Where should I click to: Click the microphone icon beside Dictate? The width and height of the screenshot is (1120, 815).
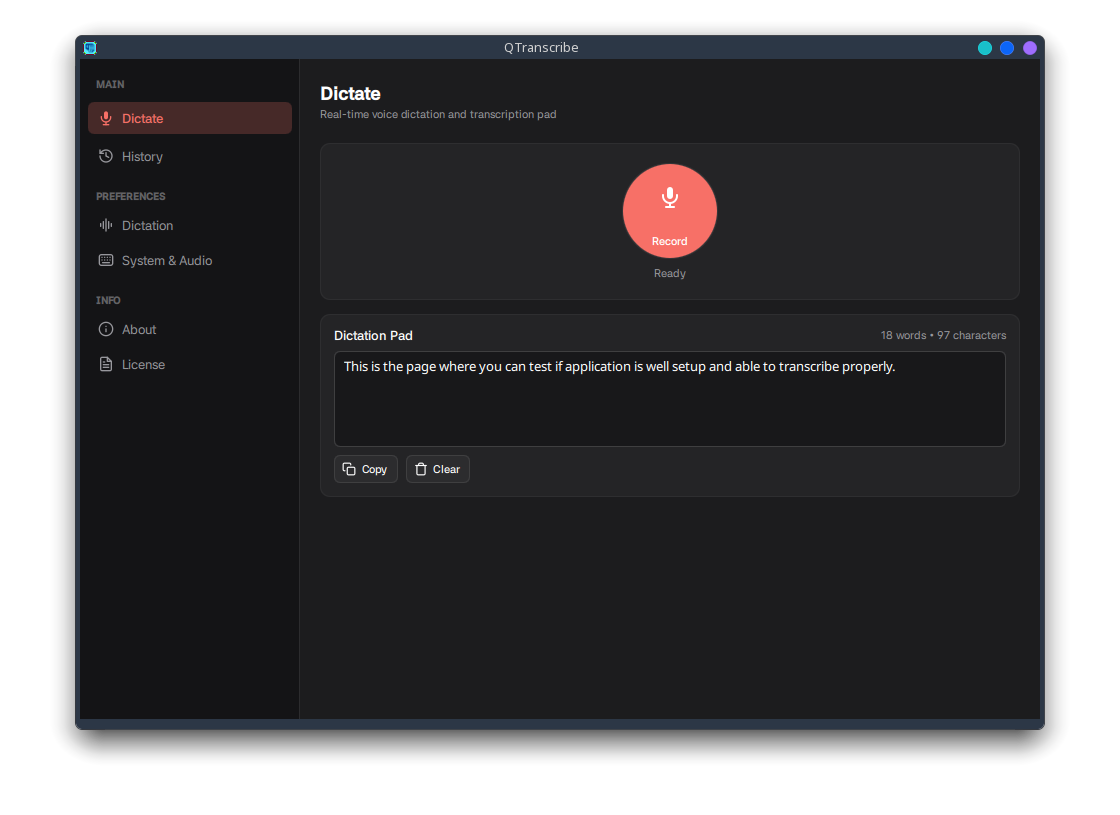pyautogui.click(x=106, y=119)
